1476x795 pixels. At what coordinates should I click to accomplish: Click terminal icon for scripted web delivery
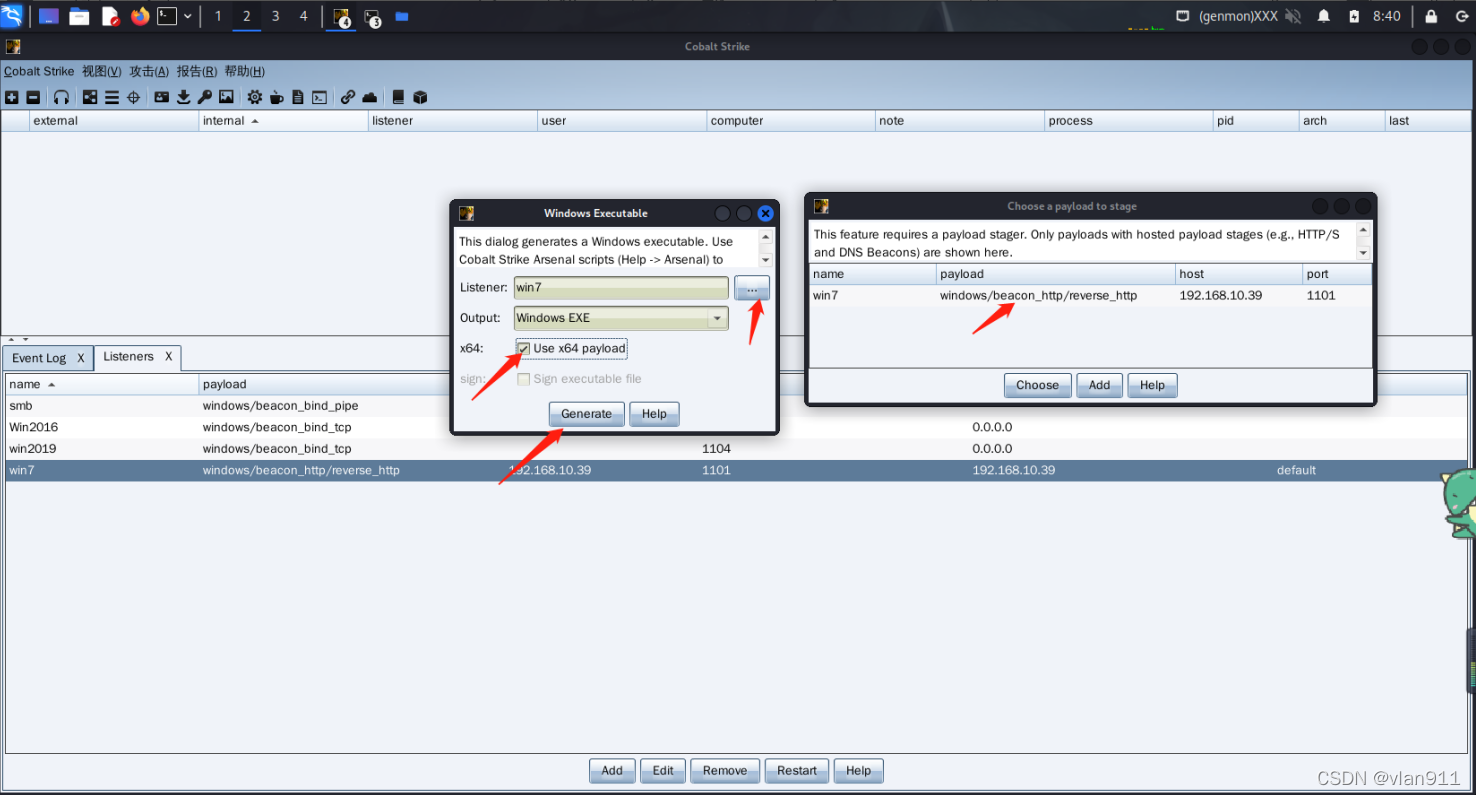tap(319, 97)
